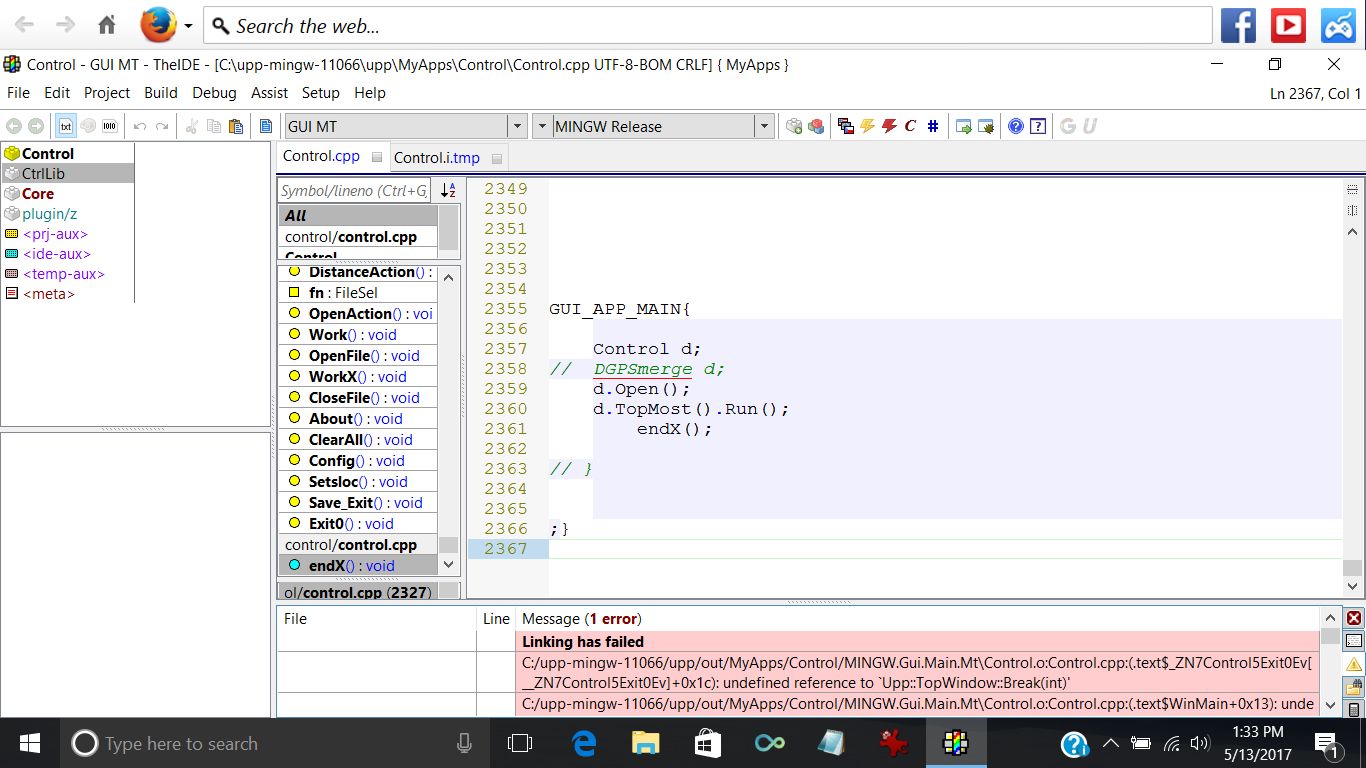
Task: Click the A-Z sort symbols icon
Action: 449,190
